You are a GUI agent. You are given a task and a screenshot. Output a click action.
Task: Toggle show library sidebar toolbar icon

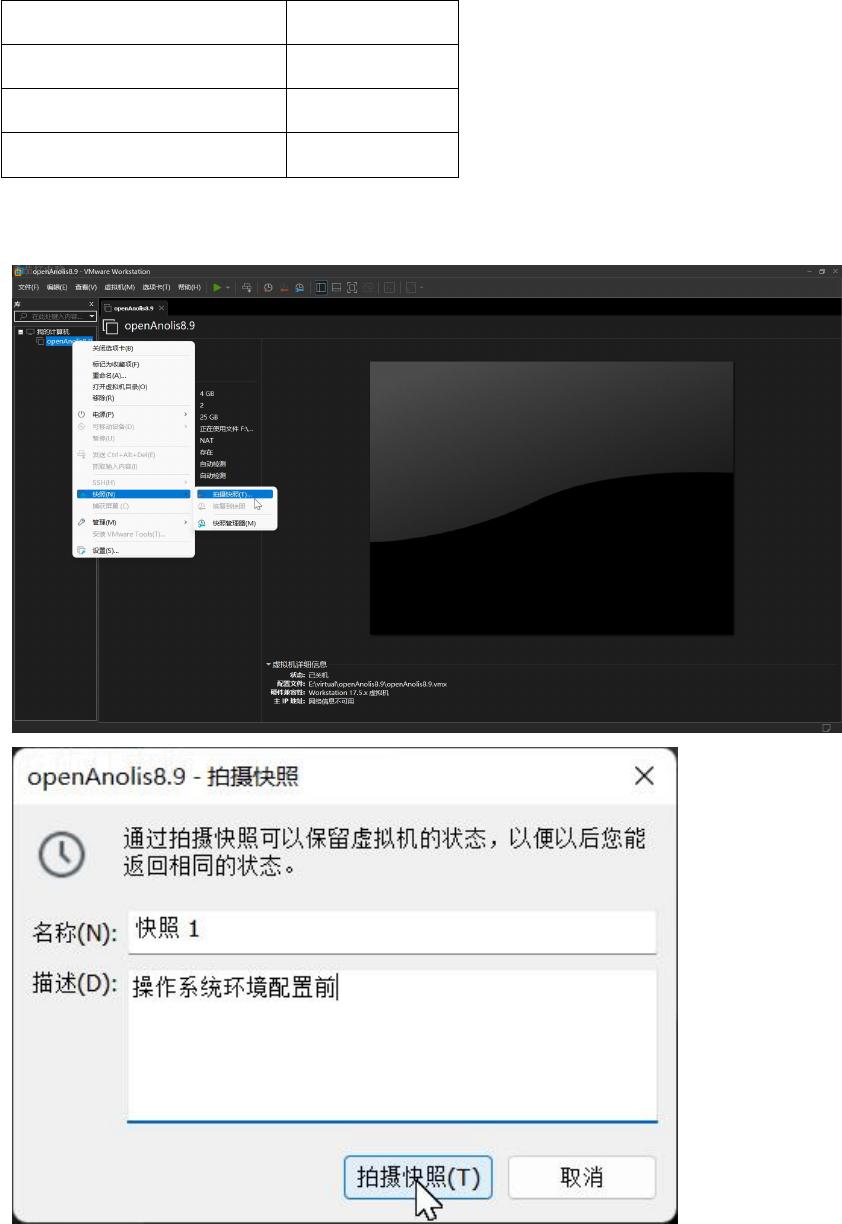click(321, 287)
